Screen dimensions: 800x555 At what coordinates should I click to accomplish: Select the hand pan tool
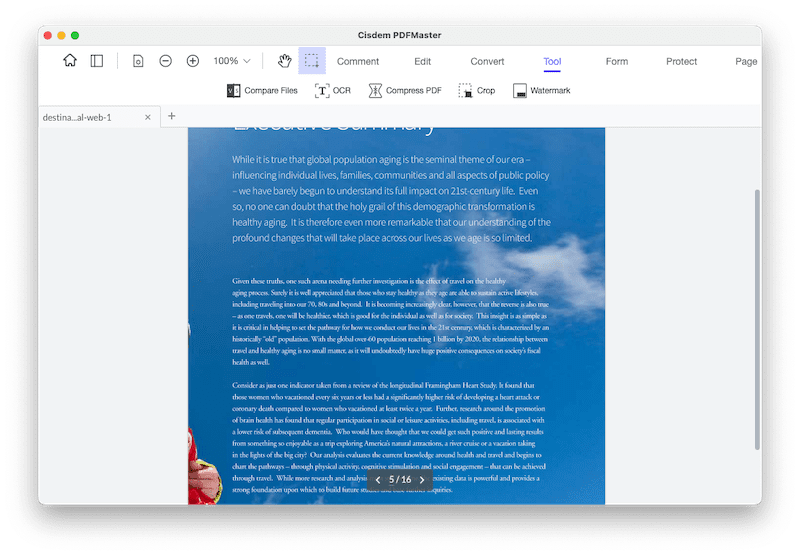[285, 61]
